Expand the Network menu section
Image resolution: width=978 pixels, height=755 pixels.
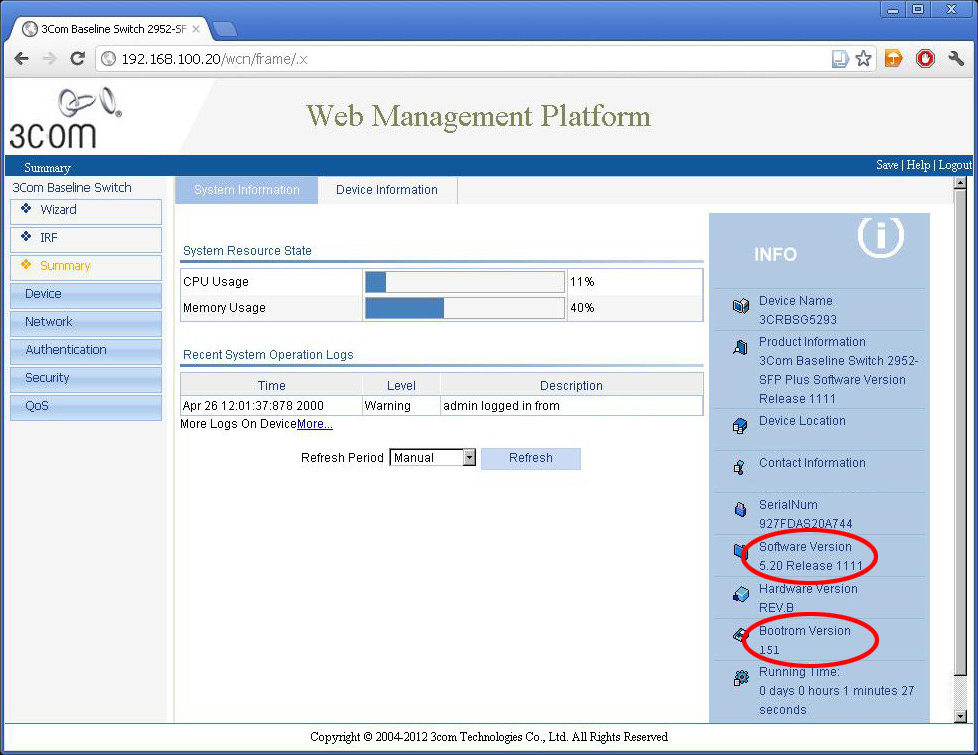tap(86, 323)
